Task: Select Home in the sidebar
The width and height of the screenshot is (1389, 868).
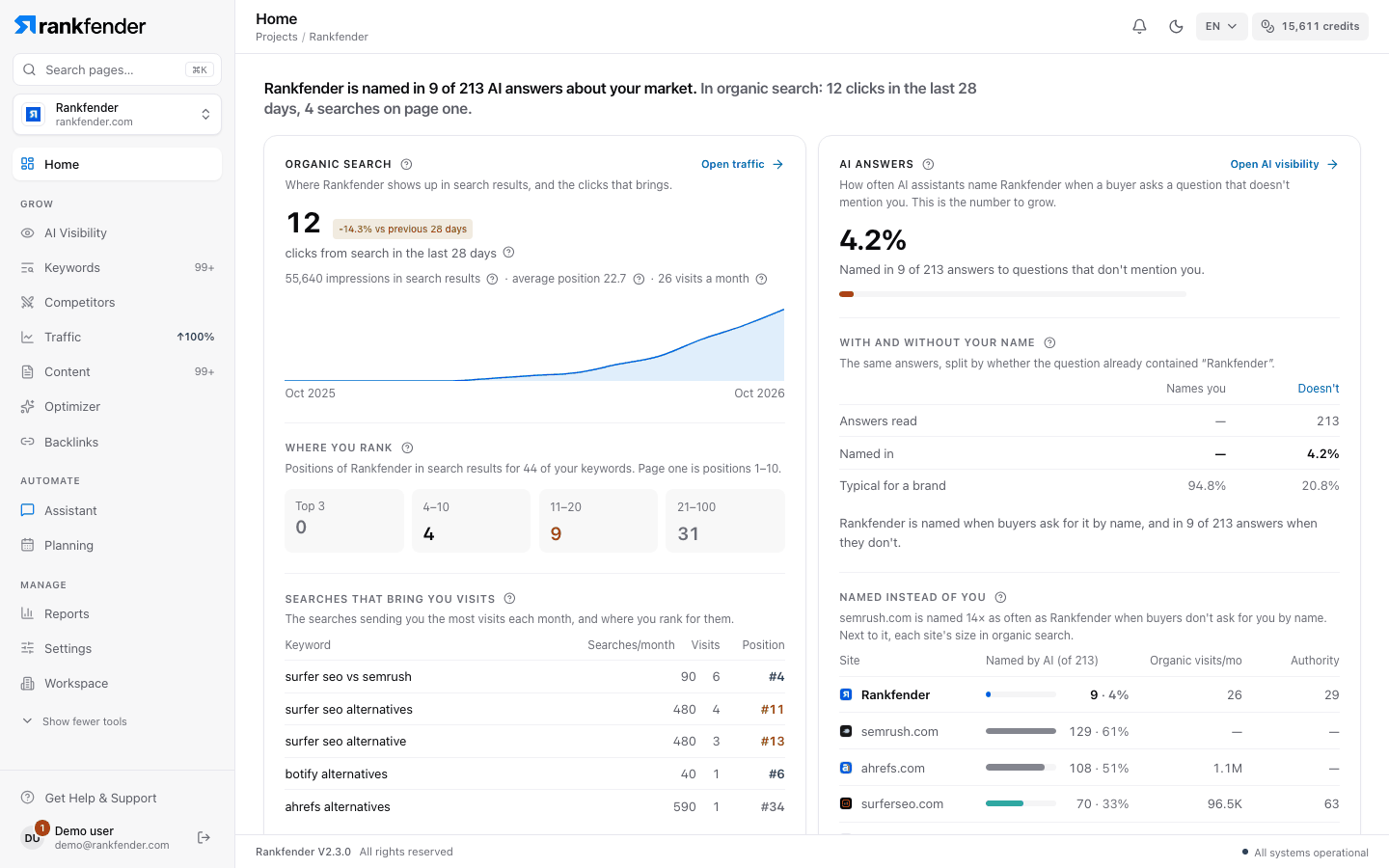Action: coord(117,164)
